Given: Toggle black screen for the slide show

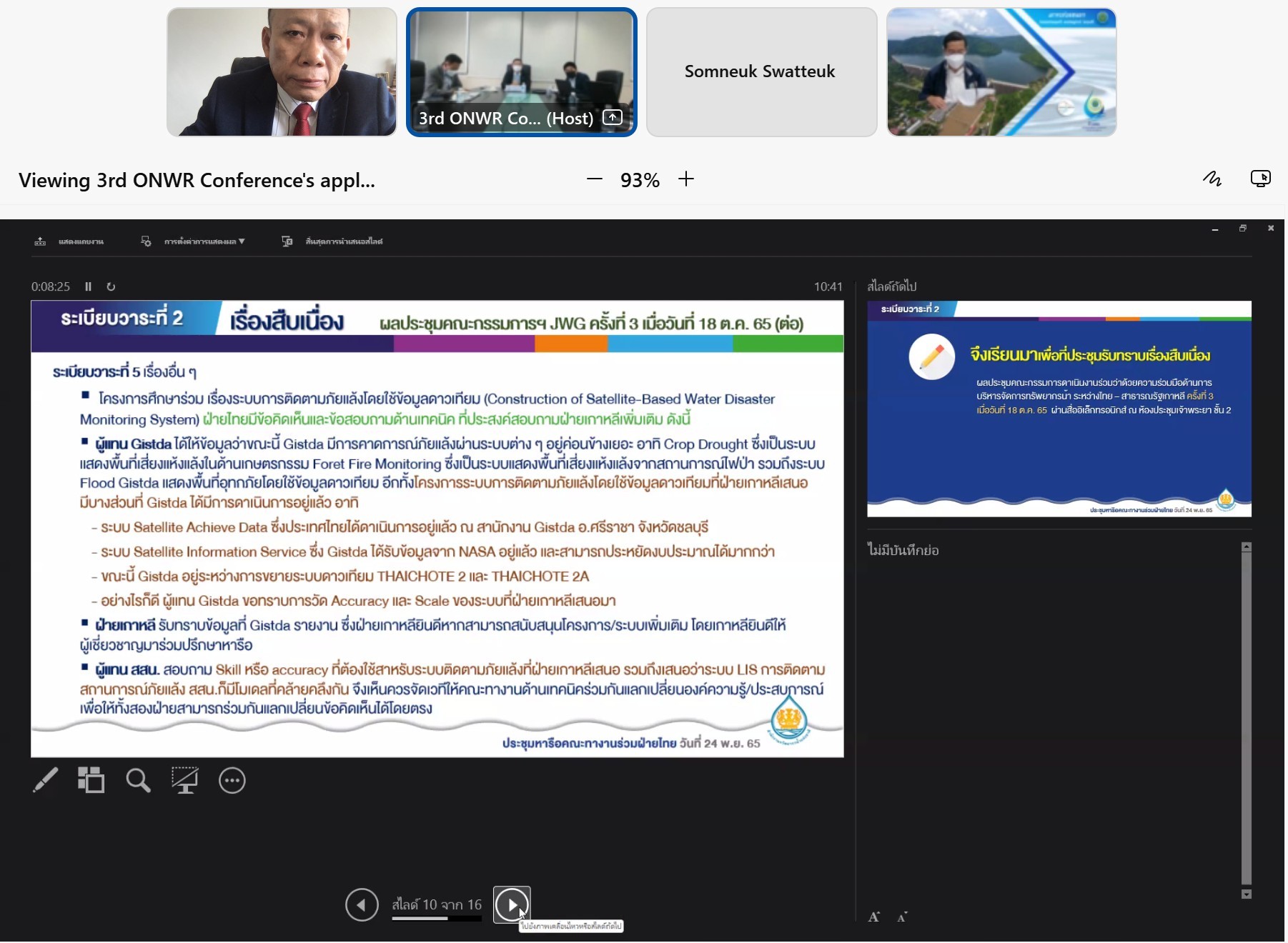Looking at the screenshot, I should click(184, 780).
